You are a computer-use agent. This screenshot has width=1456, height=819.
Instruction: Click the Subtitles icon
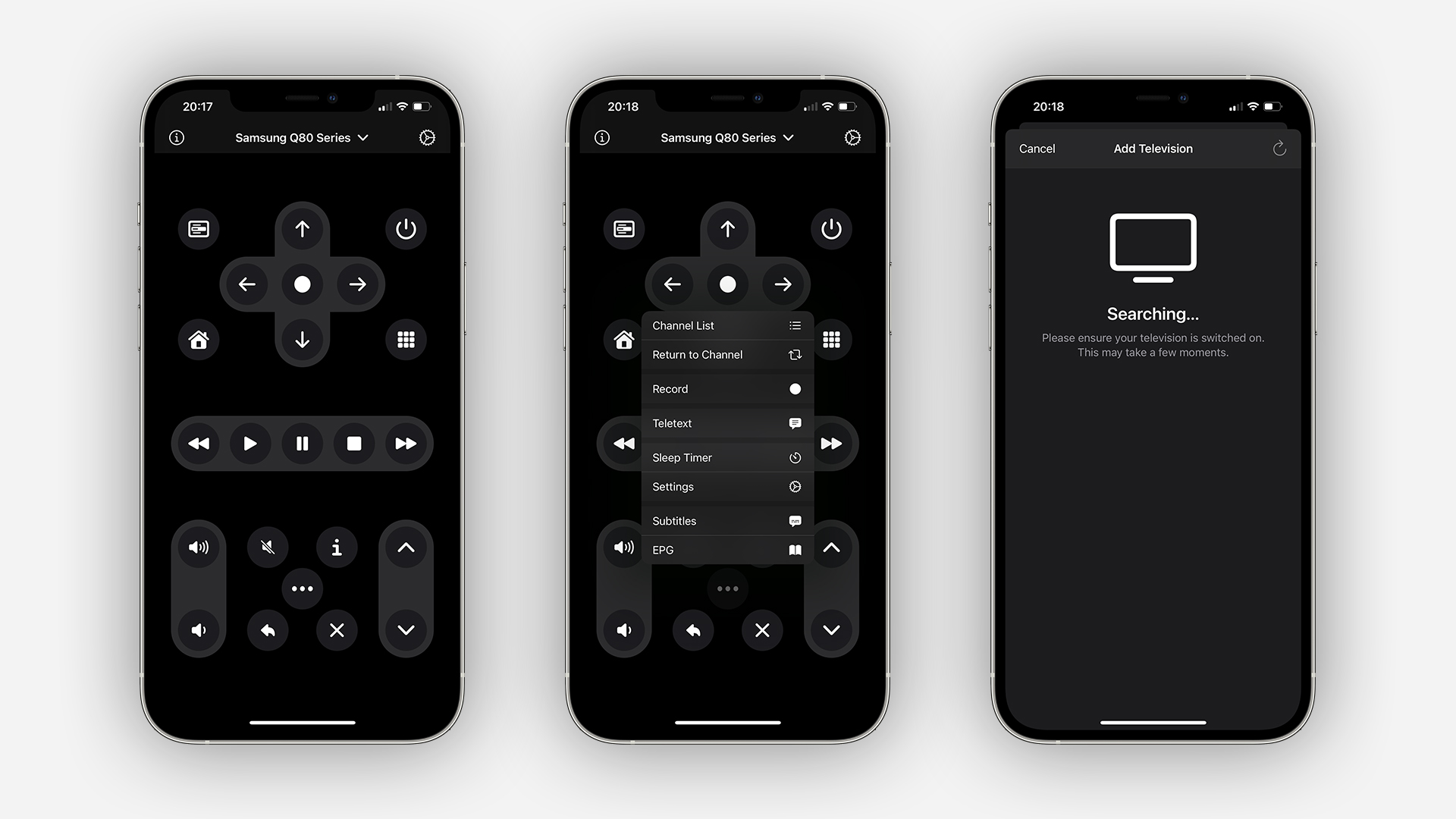coord(794,520)
